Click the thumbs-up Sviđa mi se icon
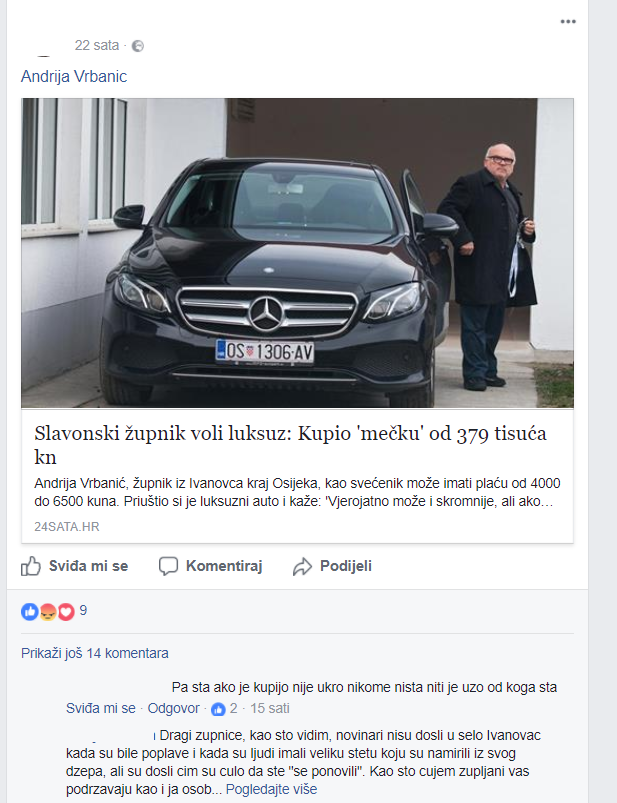The width and height of the screenshot is (617, 803). (x=31, y=566)
